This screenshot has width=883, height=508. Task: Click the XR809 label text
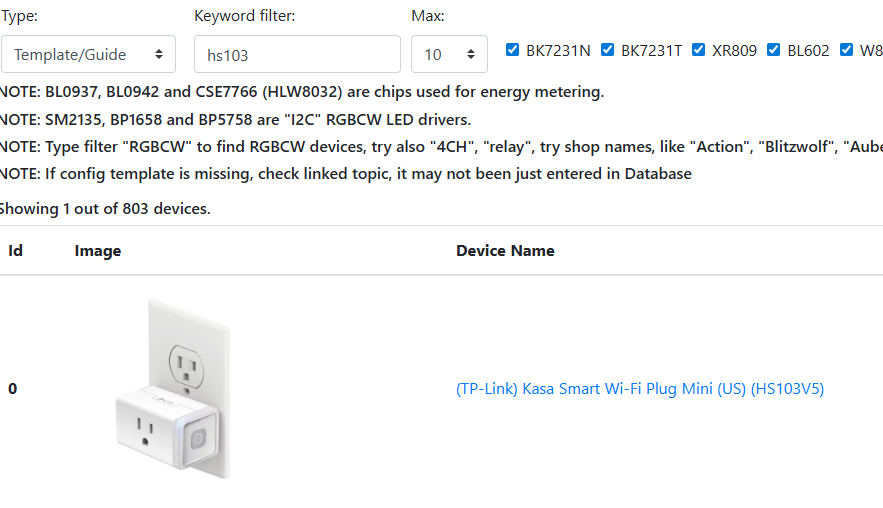click(735, 51)
